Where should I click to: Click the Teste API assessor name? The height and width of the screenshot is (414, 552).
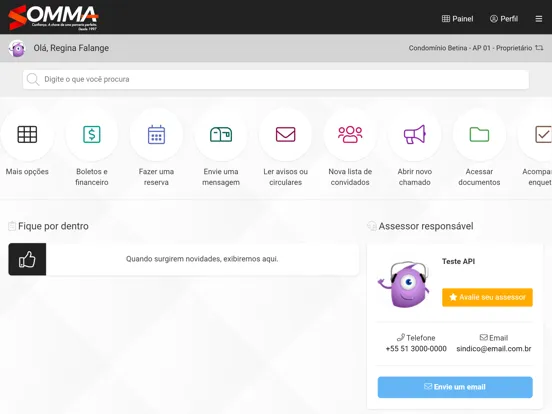pyautogui.click(x=458, y=261)
